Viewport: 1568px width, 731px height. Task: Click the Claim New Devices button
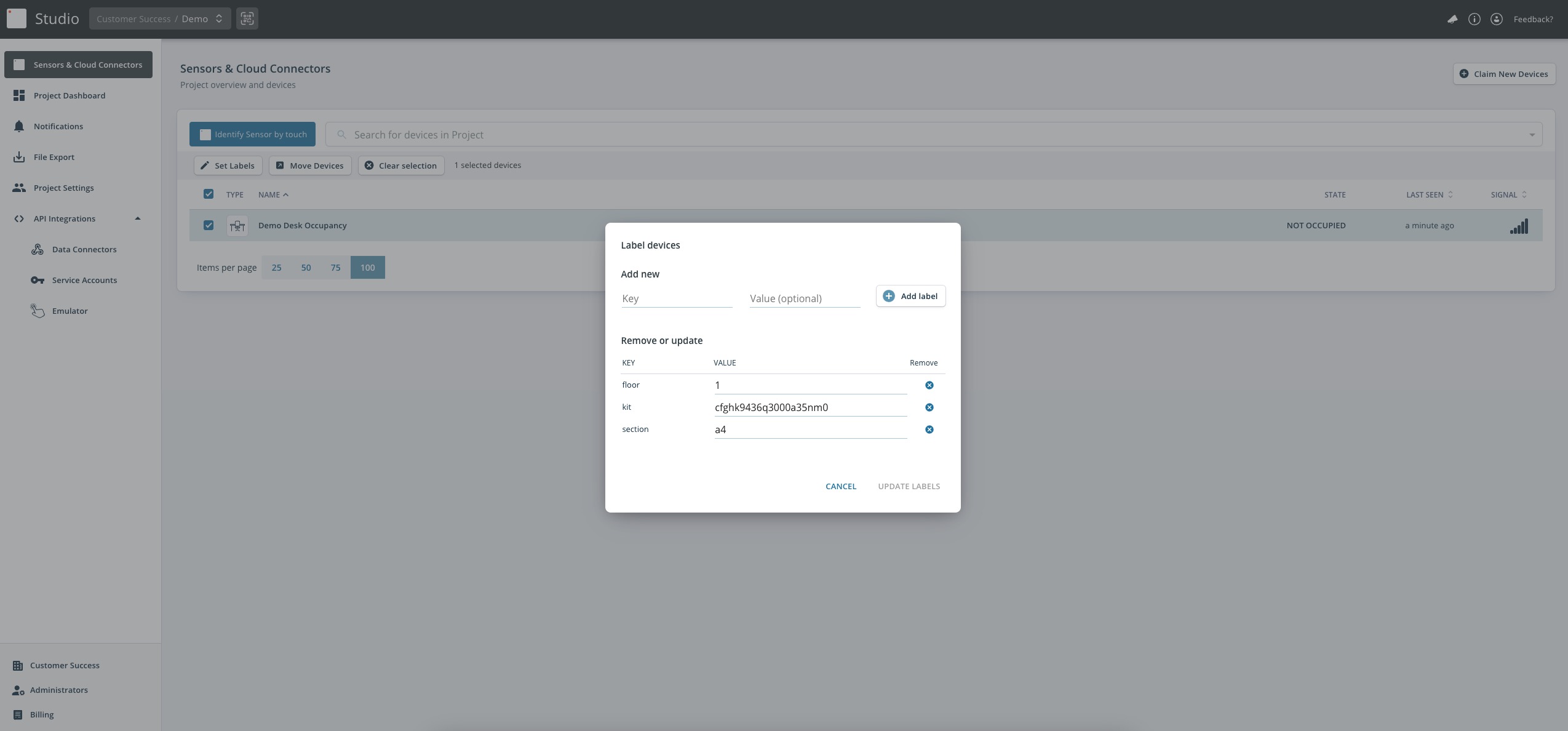(1503, 73)
